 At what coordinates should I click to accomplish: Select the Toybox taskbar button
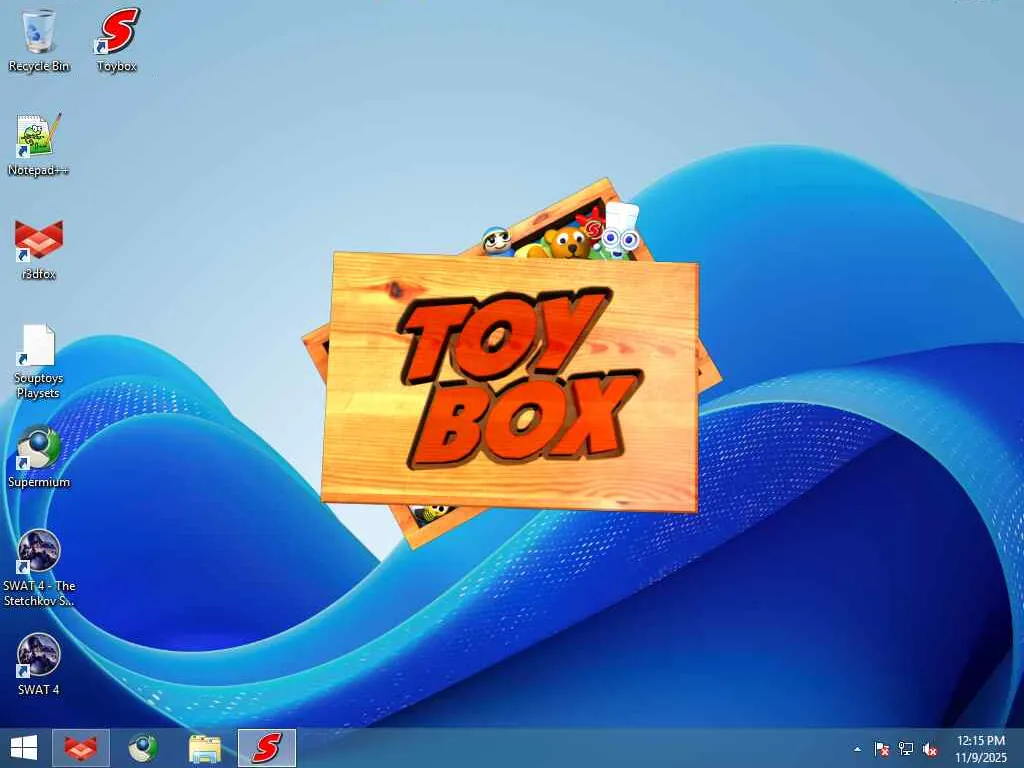tap(266, 748)
